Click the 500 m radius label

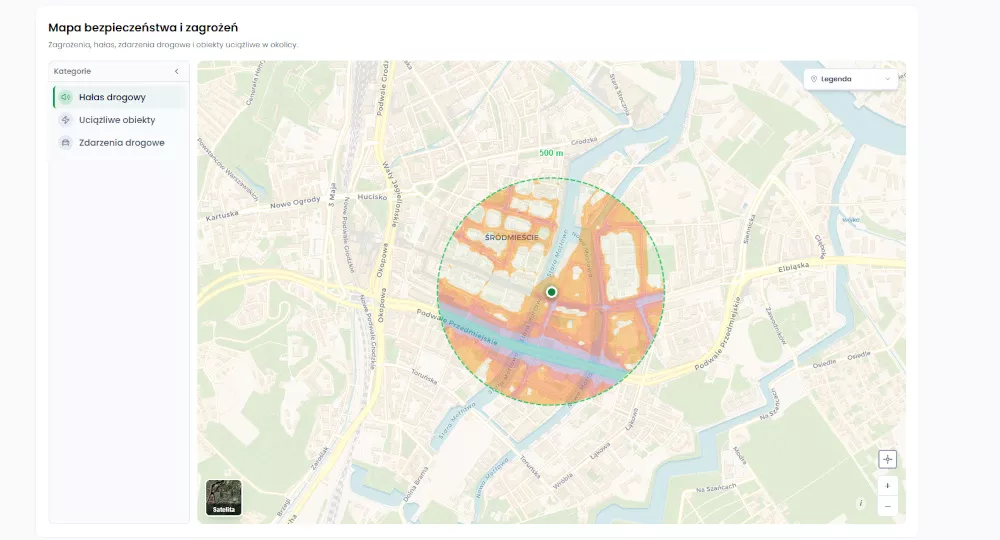click(551, 153)
